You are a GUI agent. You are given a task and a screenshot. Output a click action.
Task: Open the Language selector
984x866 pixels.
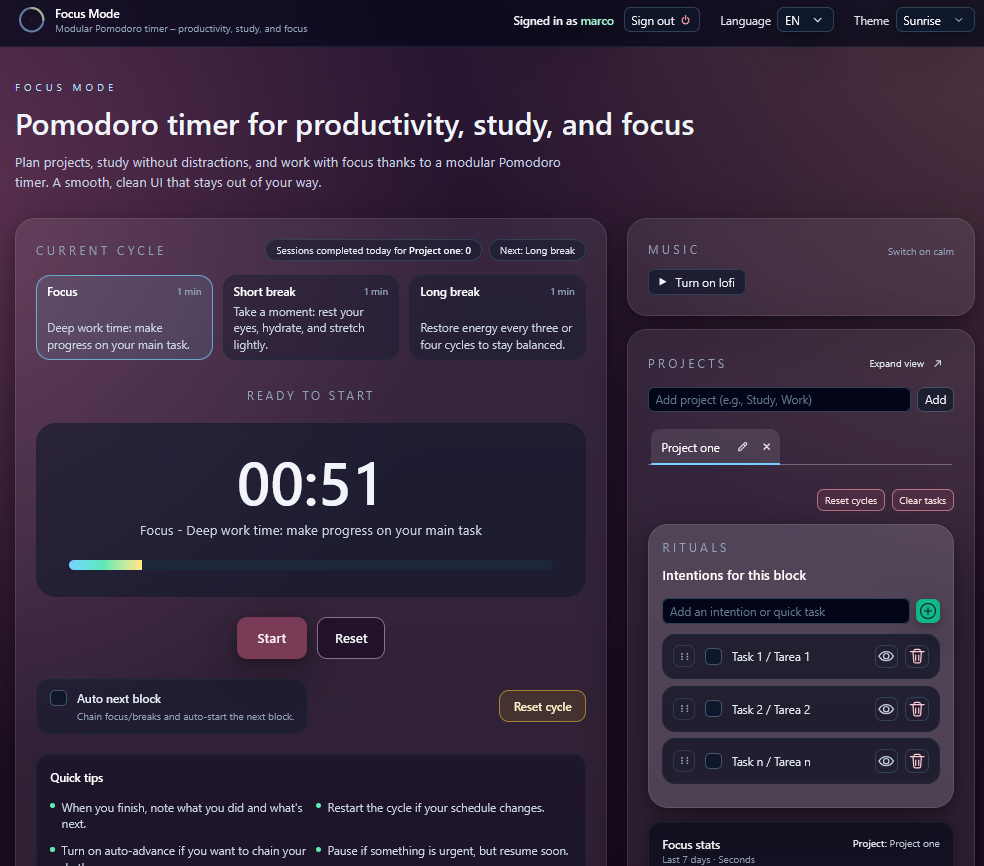805,20
